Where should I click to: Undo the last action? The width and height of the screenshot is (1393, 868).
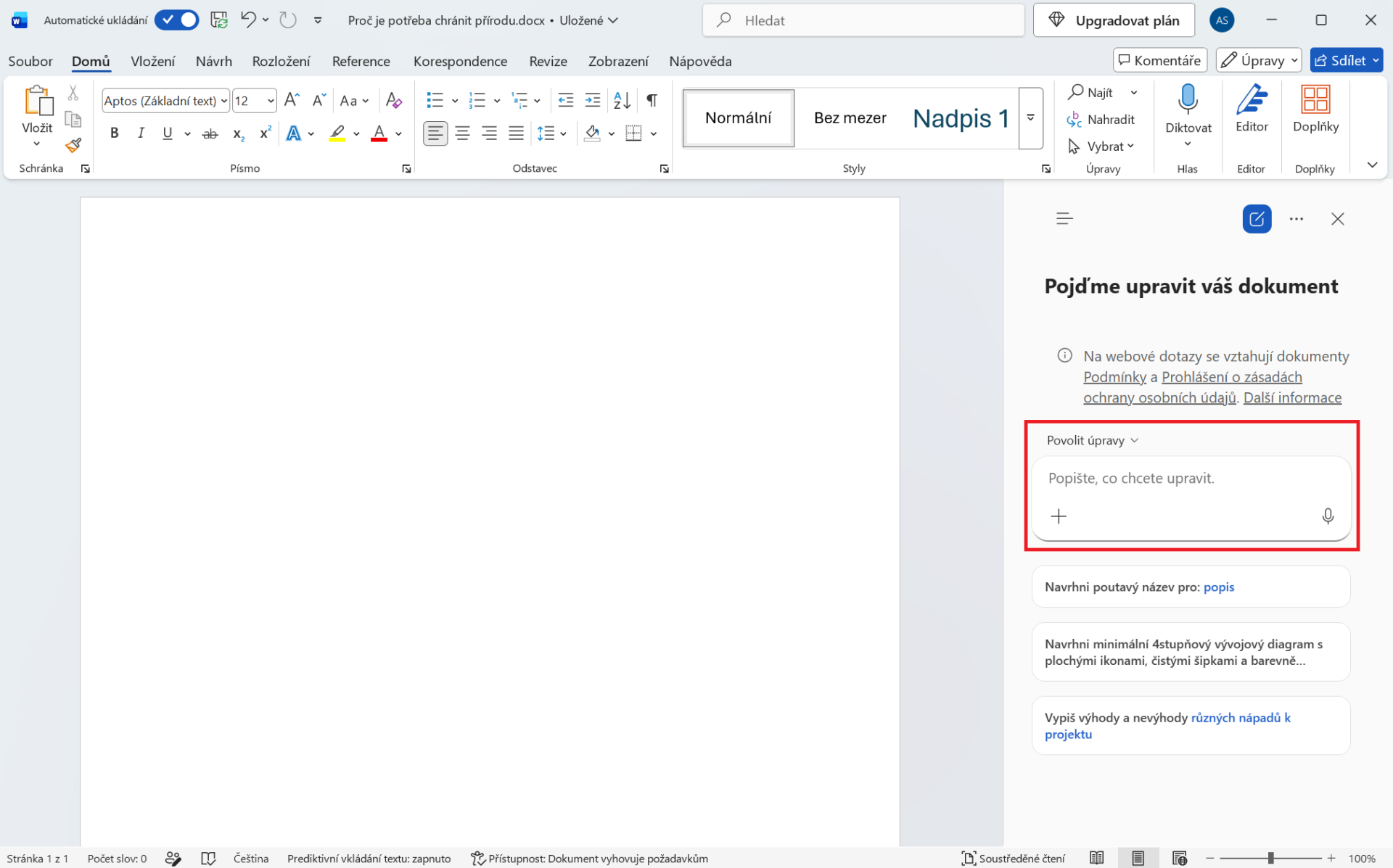click(248, 20)
